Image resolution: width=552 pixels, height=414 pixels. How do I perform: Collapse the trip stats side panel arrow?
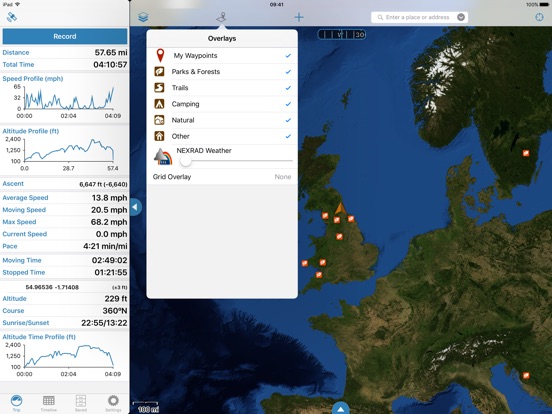tap(136, 207)
